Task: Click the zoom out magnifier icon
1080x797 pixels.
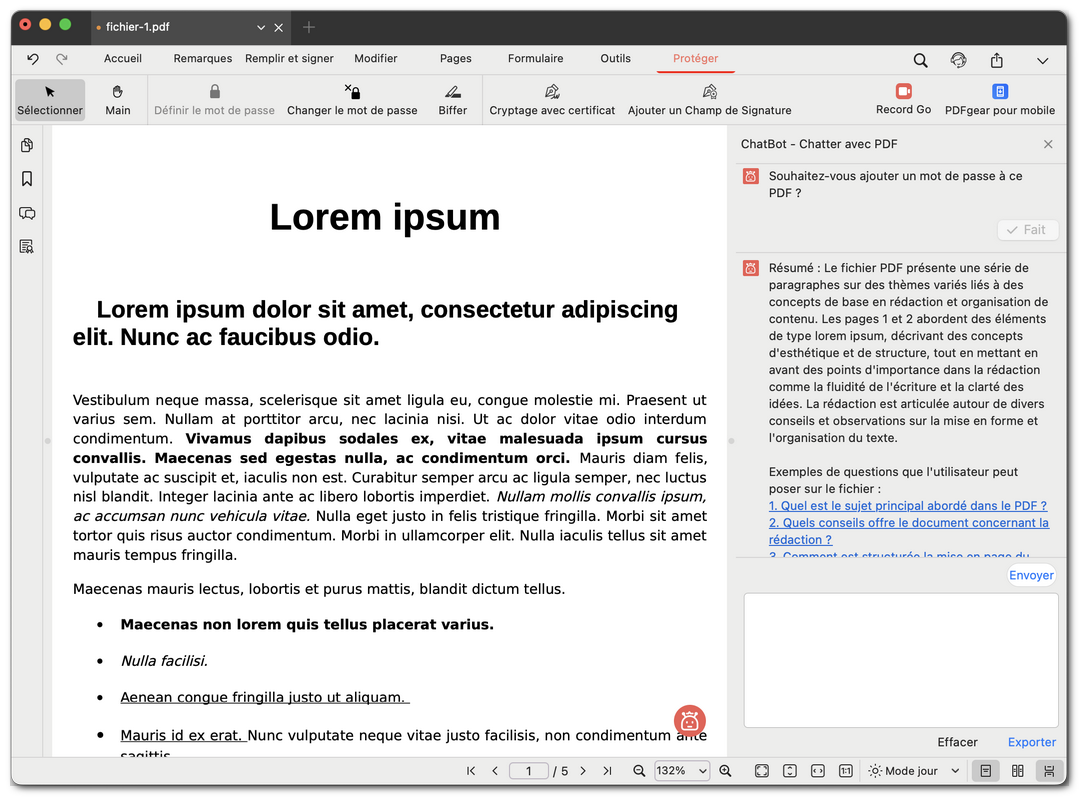Action: pos(639,771)
